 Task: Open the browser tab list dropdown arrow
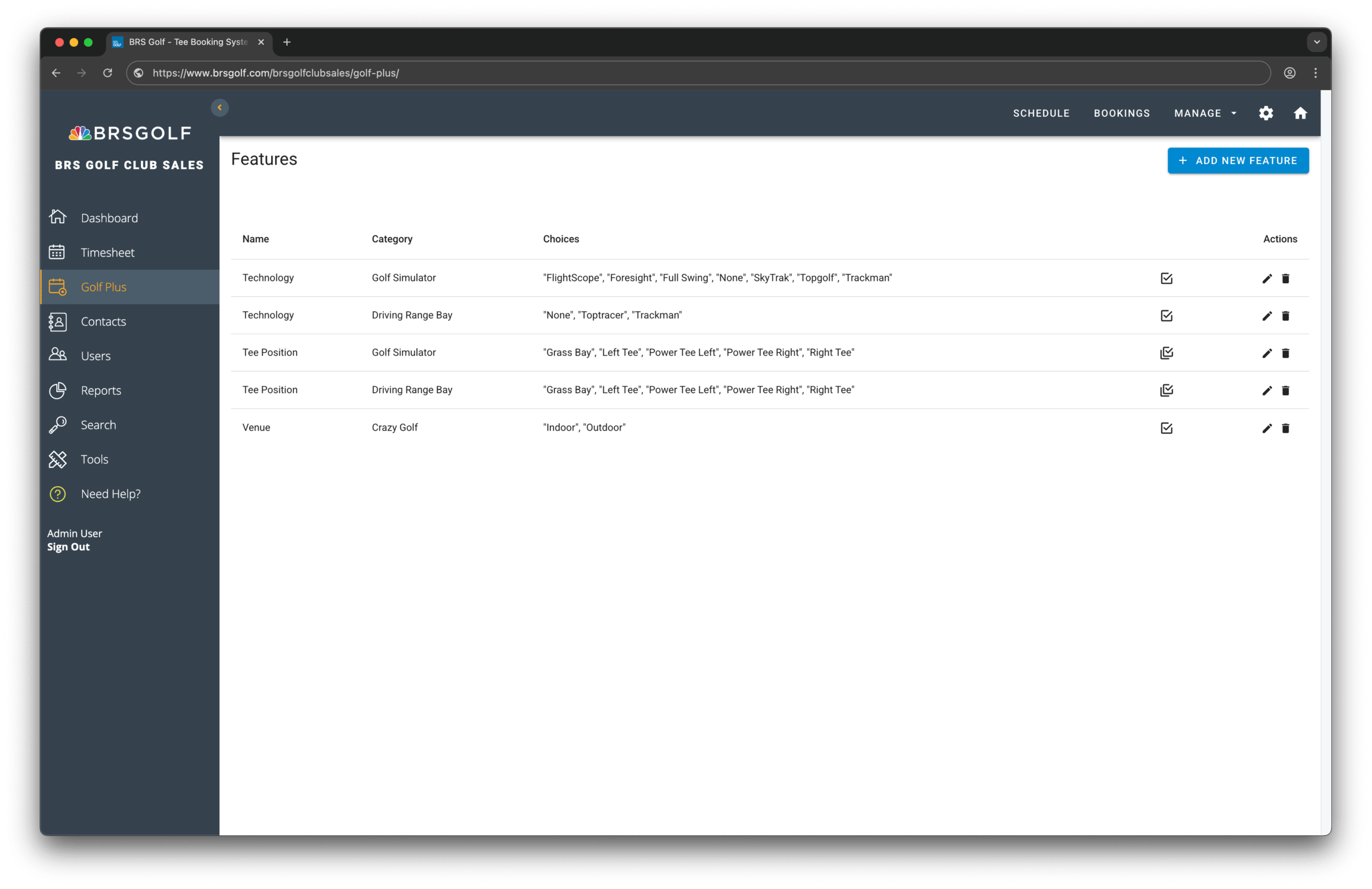1317,42
